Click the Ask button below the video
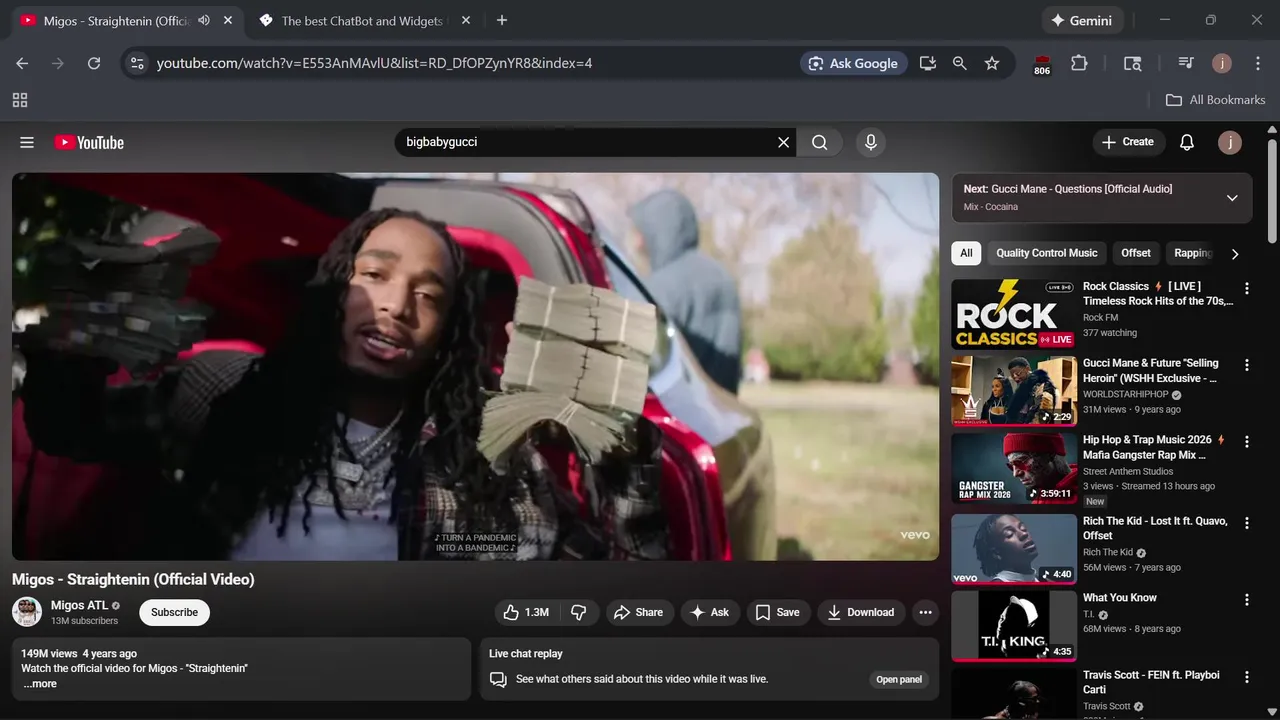Screen dimensions: 1280x720 click(x=709, y=612)
